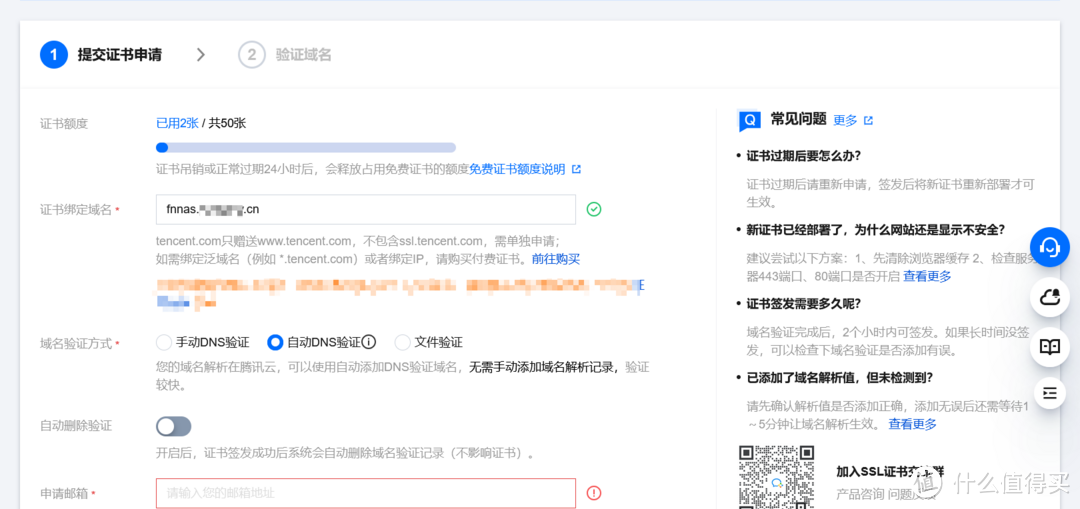
Task: Open the documentation book icon
Action: 1049,346
